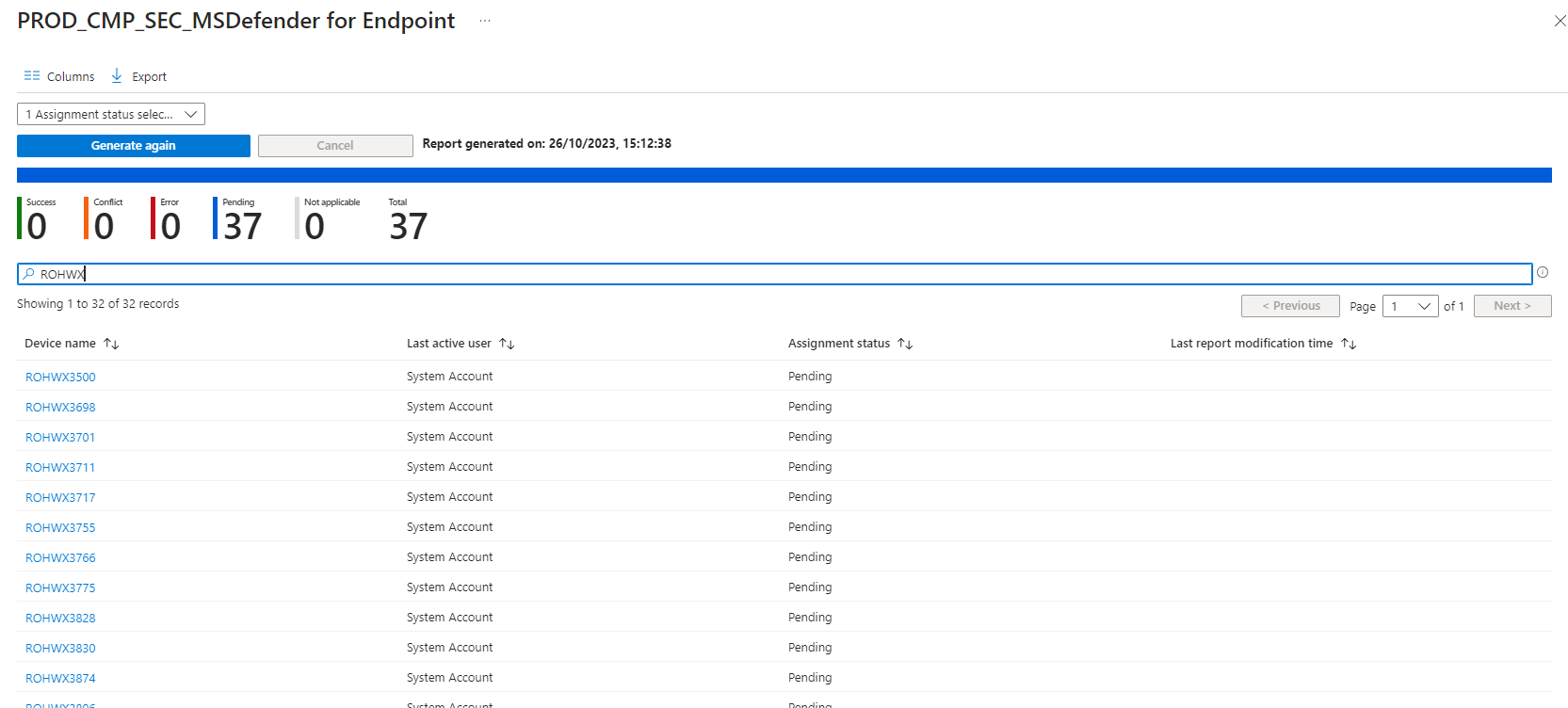Open device ROHWX3830
Viewport: 1568px width, 708px height.
[60, 648]
